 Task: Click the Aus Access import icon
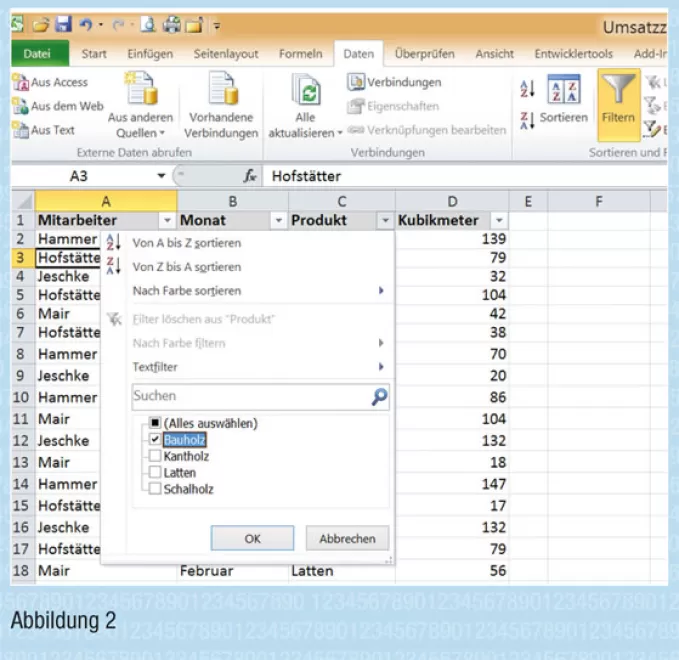20,82
